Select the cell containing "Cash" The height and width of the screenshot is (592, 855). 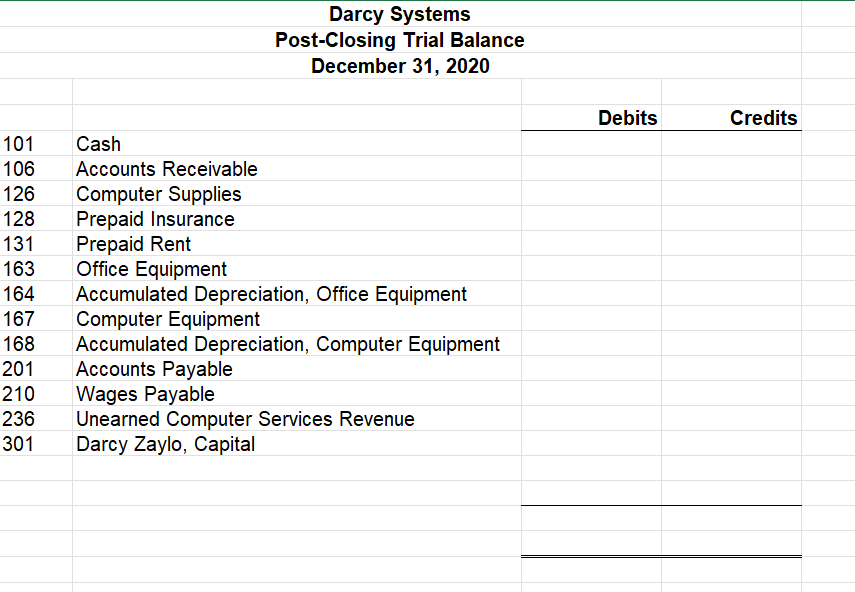98,144
